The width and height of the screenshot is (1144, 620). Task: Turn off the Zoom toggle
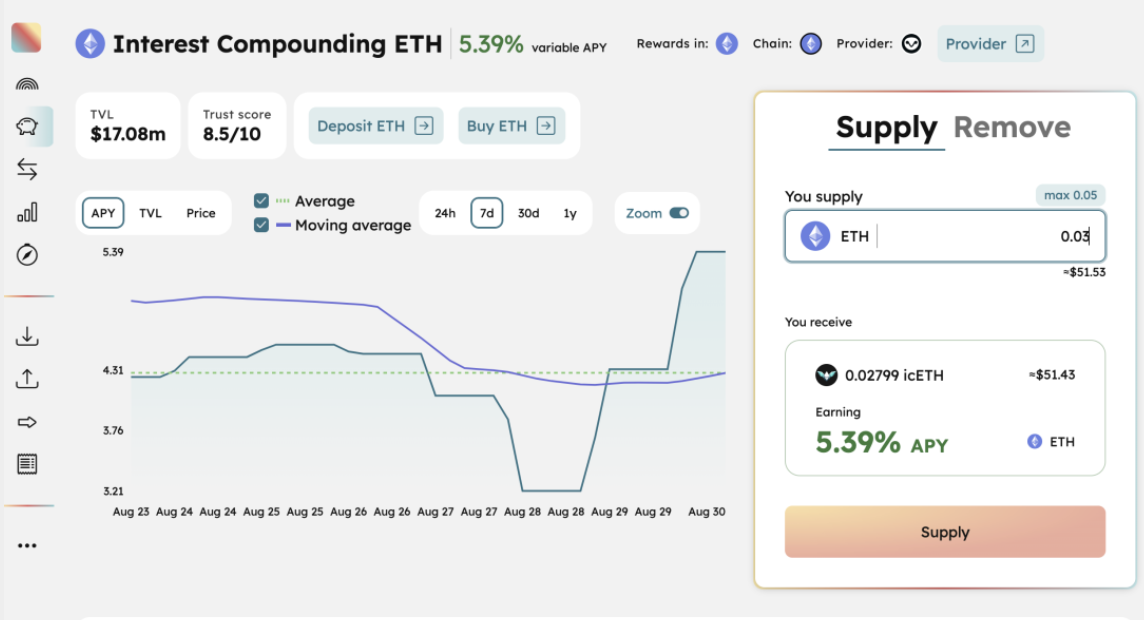click(679, 213)
